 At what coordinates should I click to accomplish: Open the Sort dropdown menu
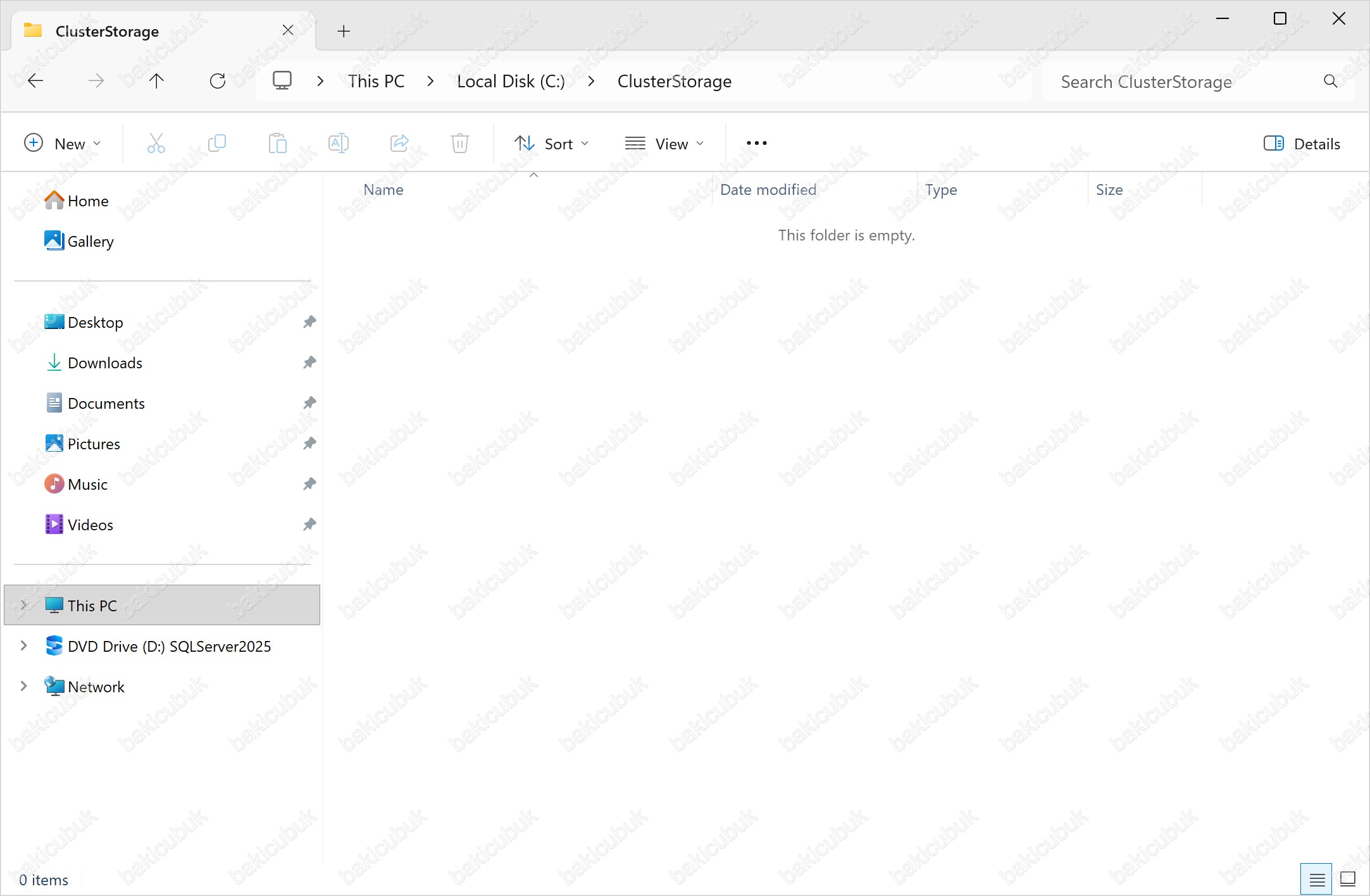551,144
